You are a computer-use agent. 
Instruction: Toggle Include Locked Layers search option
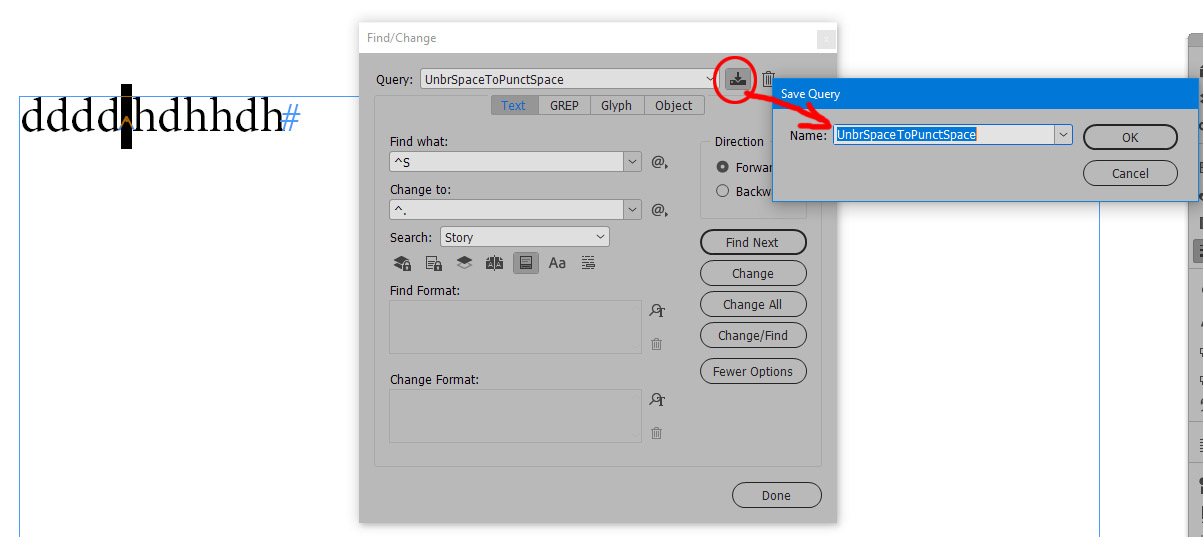(x=402, y=263)
